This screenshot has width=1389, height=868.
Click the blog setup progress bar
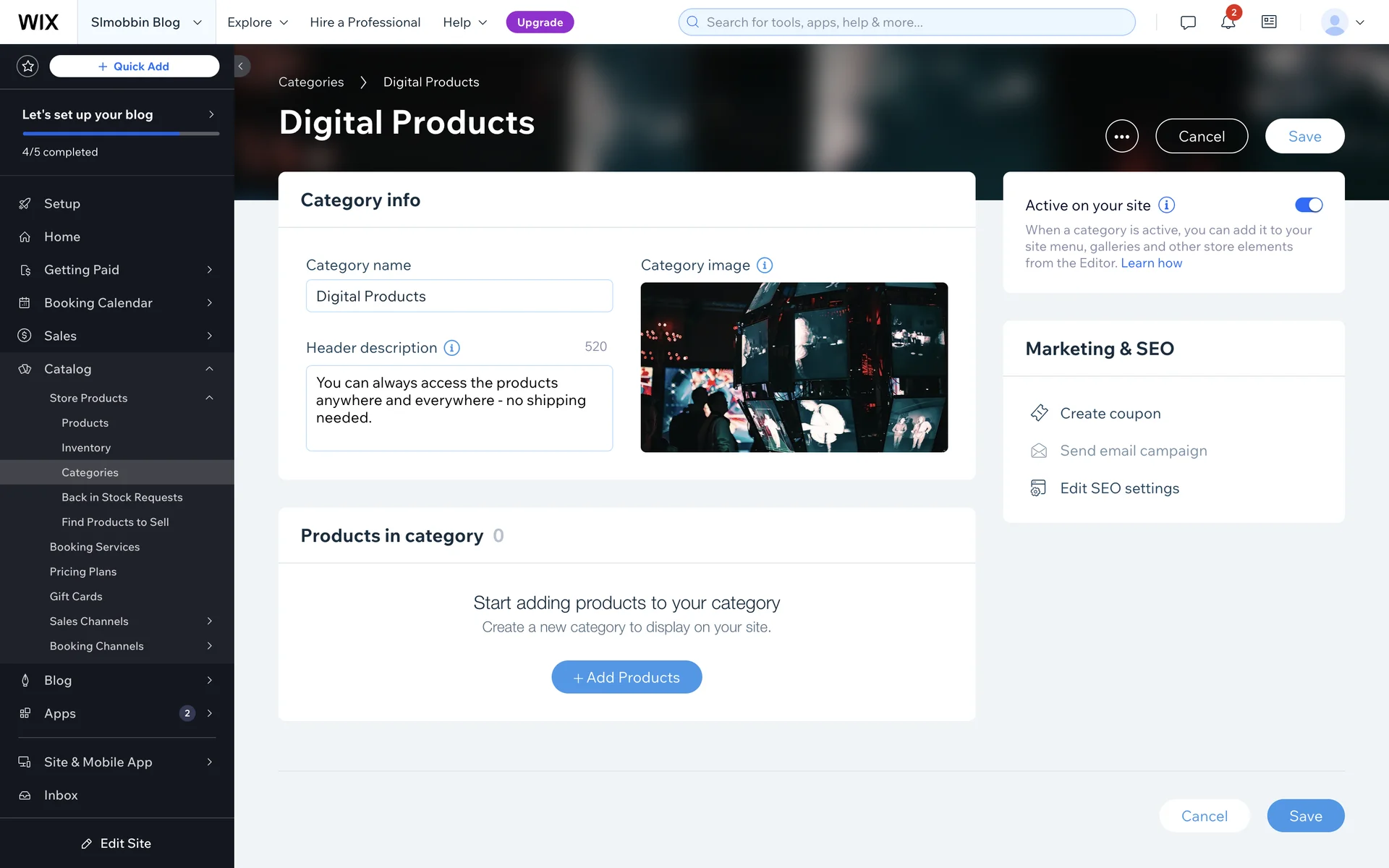point(120,134)
